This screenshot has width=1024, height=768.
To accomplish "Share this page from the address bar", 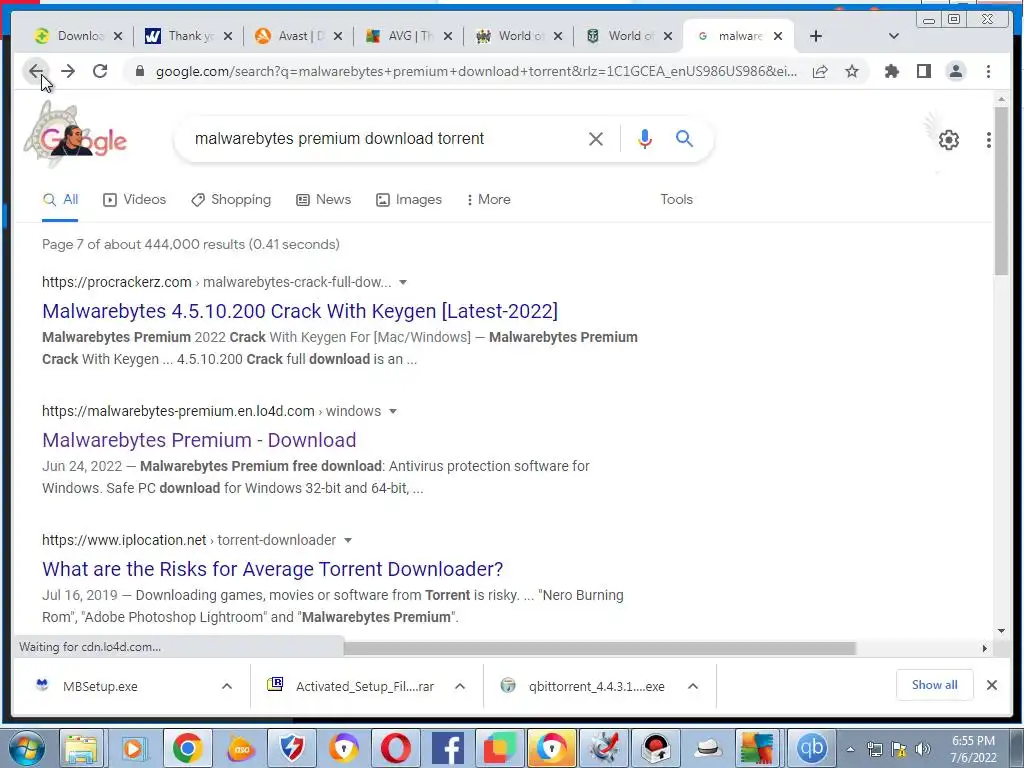I will pyautogui.click(x=820, y=71).
